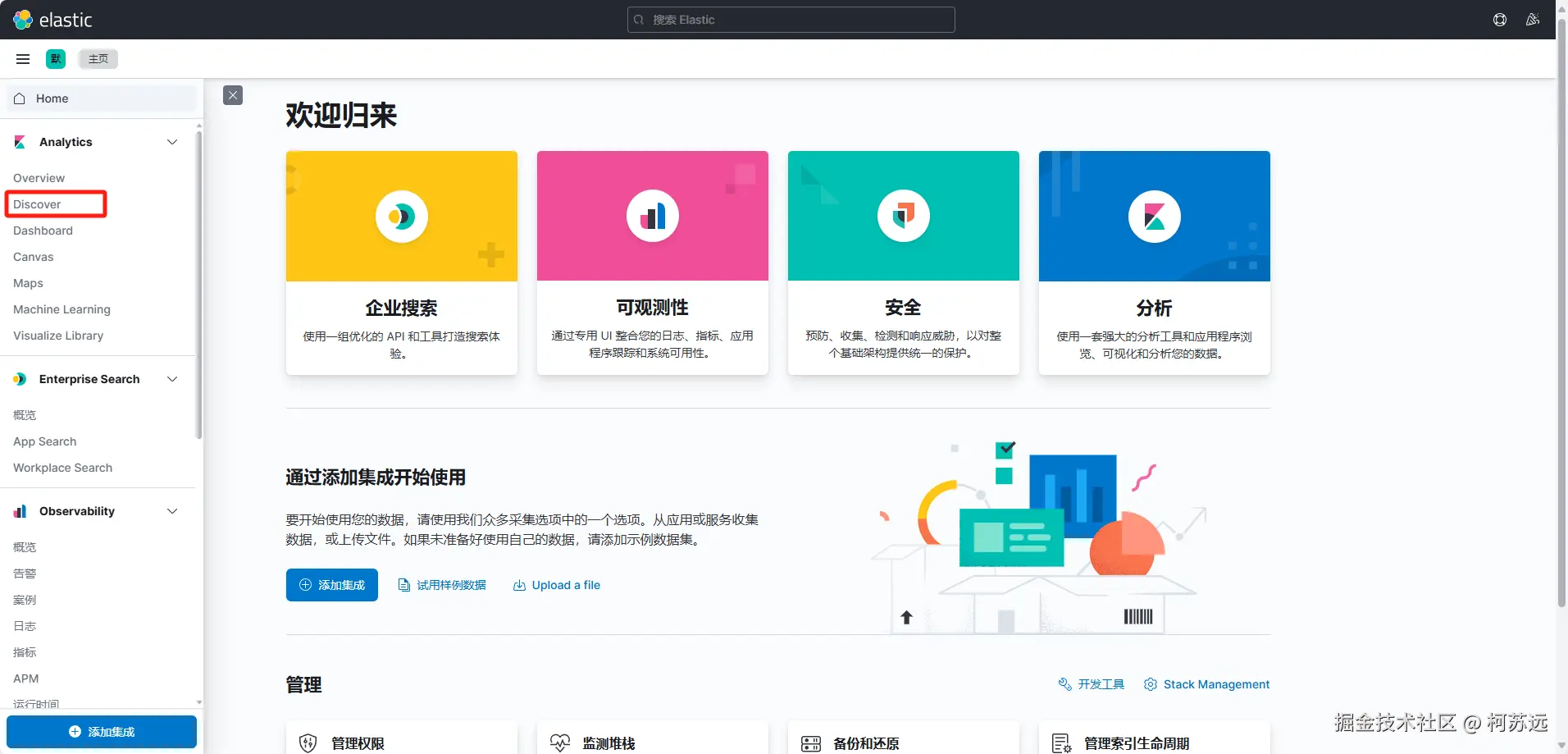Click the Home icon in sidebar
Image resolution: width=1568 pixels, height=754 pixels.
[20, 98]
